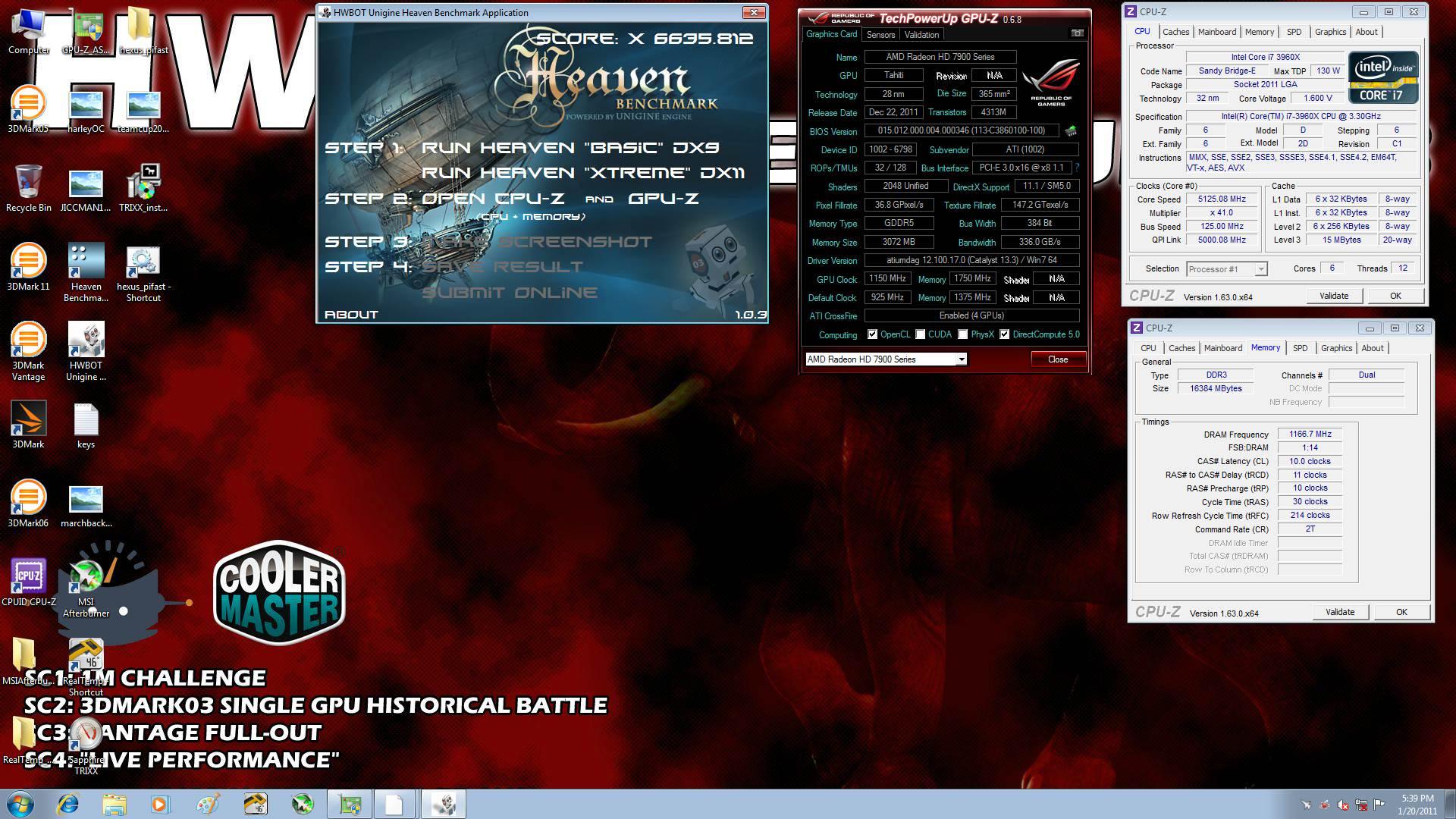Screen dimensions: 1456x819
Task: Launch the 3DMark desktop shortcut
Action: point(28,426)
